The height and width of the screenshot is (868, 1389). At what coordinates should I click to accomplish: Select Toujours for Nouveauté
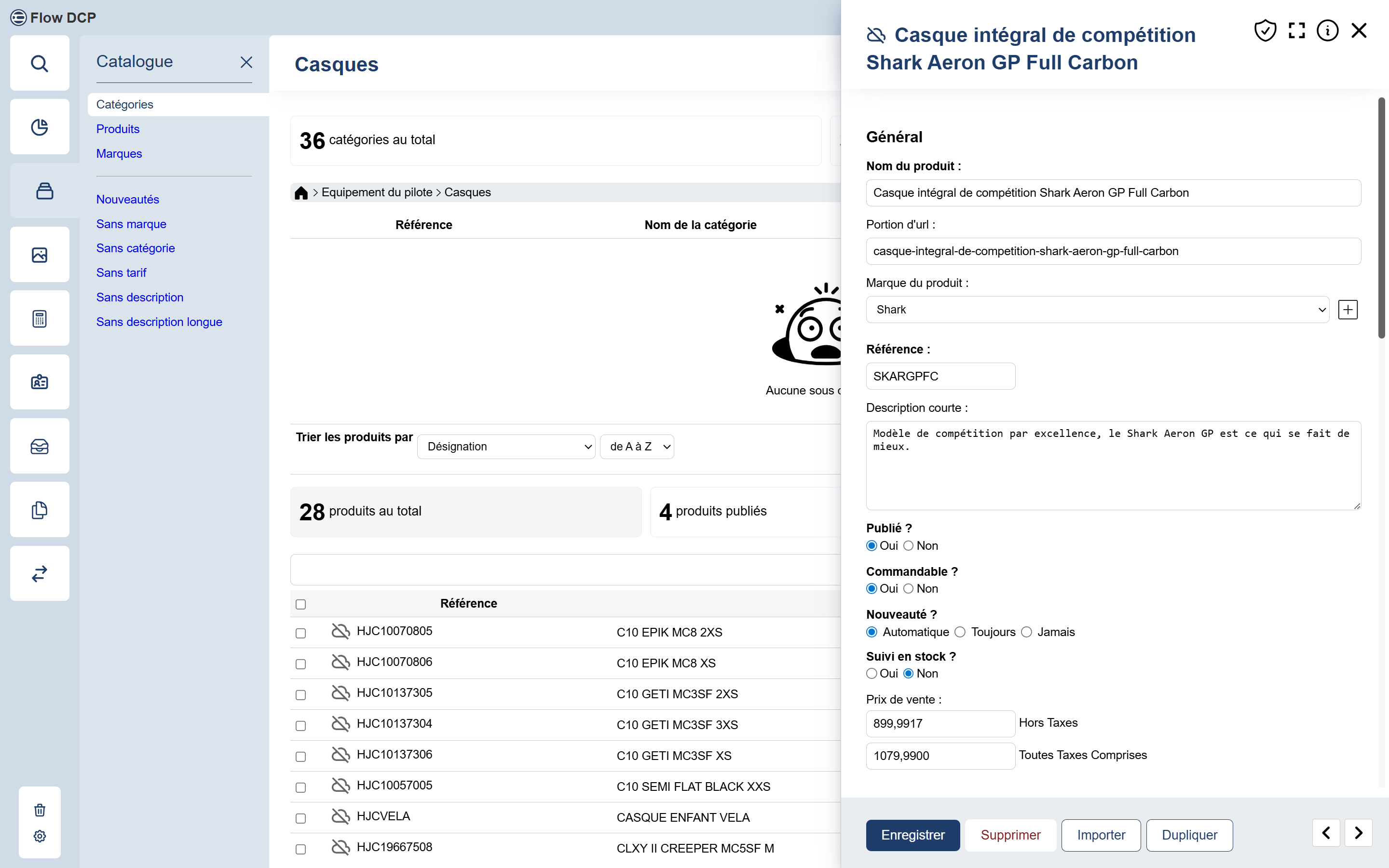coord(961,632)
